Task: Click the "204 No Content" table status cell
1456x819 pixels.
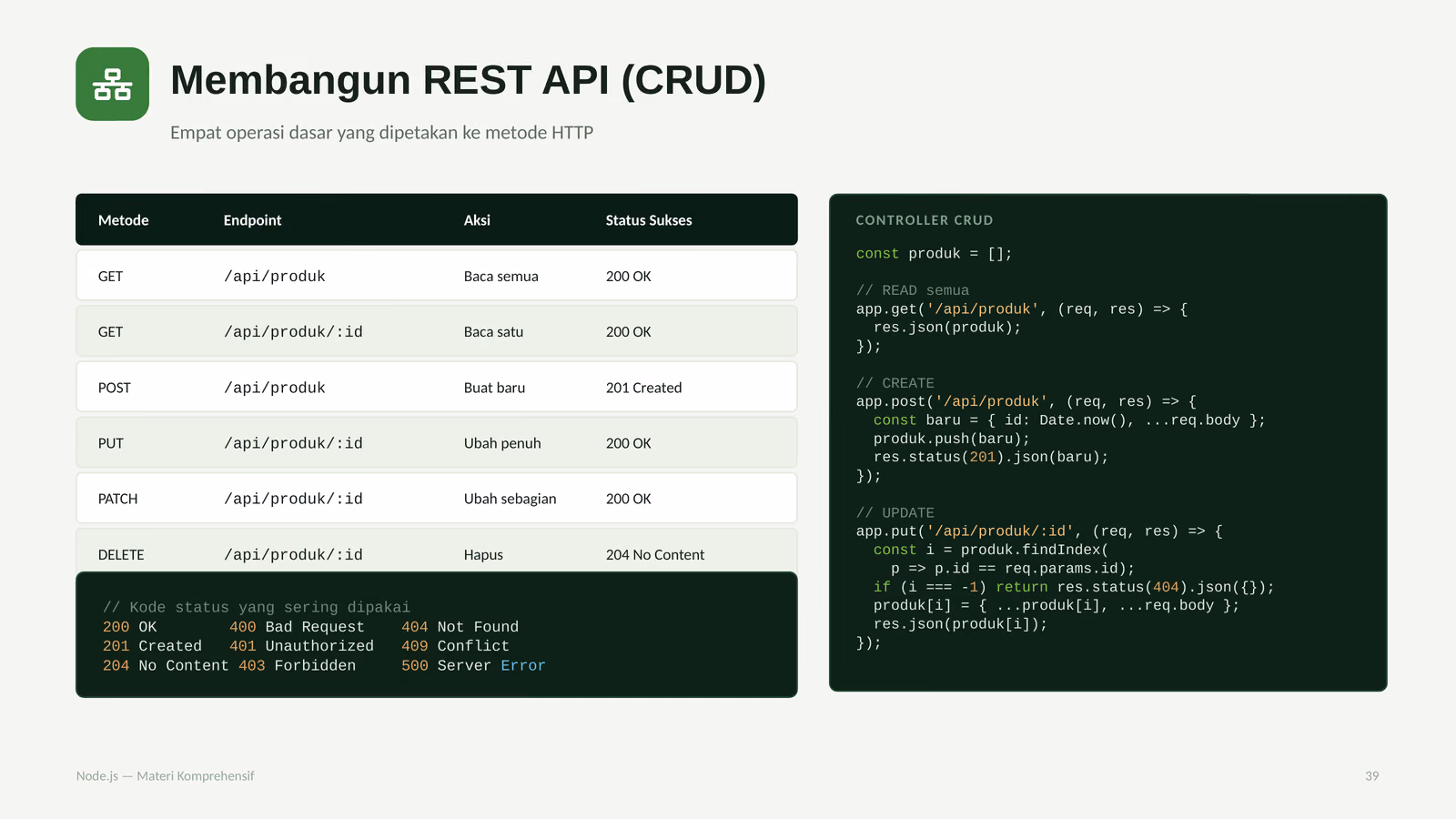Action: point(655,555)
